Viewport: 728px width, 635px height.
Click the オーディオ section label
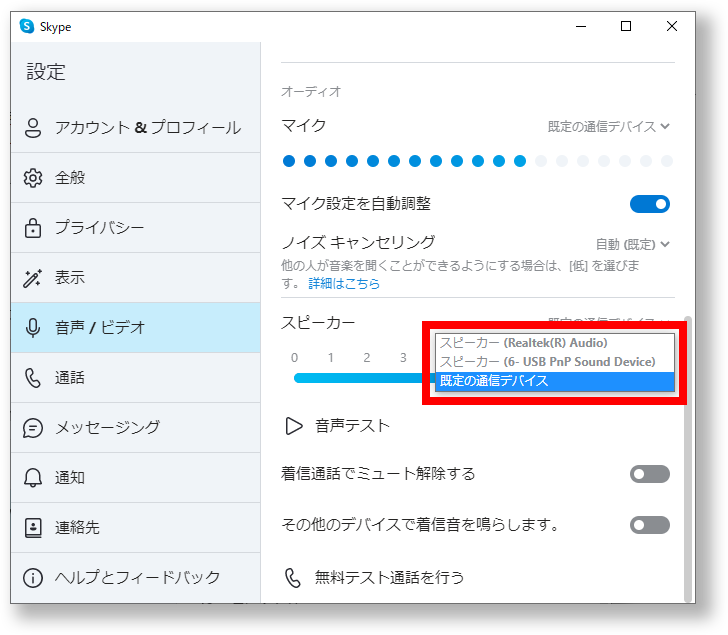(x=311, y=91)
